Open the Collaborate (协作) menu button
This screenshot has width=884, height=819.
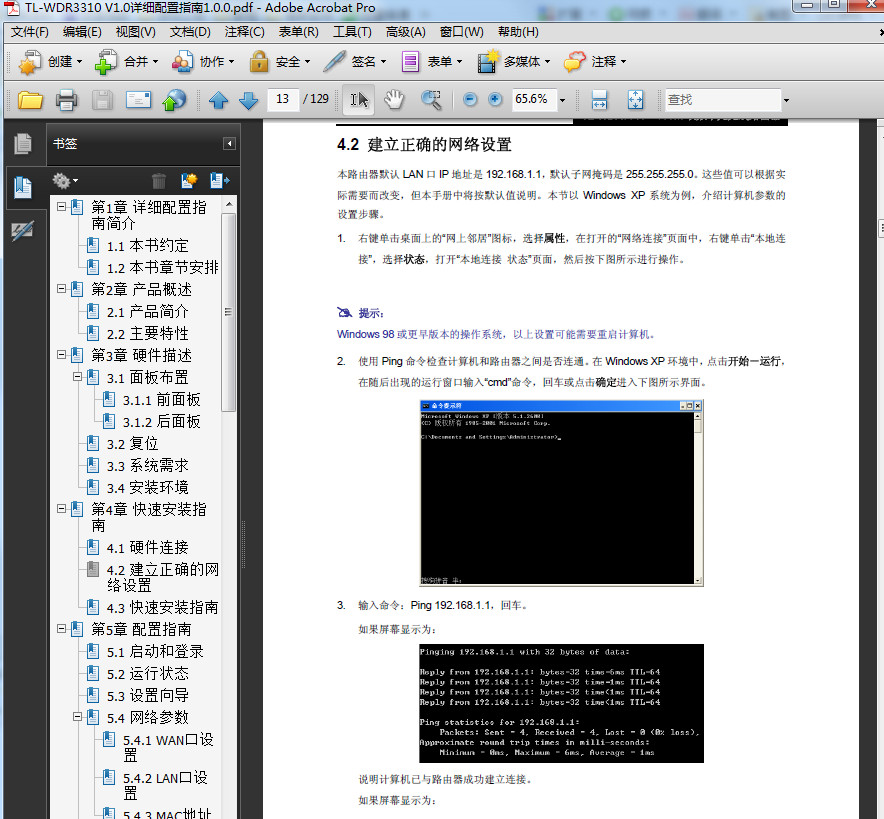[x=203, y=61]
